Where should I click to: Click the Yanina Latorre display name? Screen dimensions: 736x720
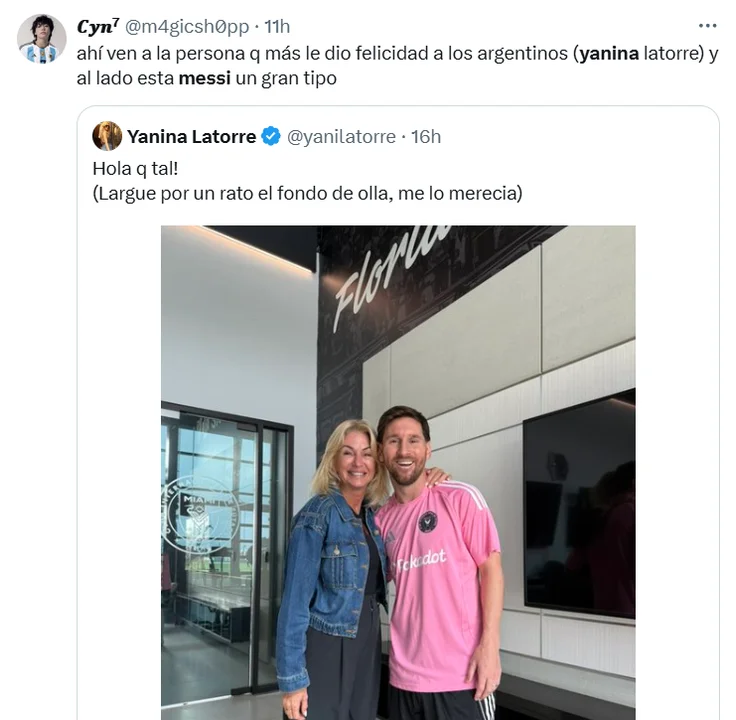click(x=192, y=137)
